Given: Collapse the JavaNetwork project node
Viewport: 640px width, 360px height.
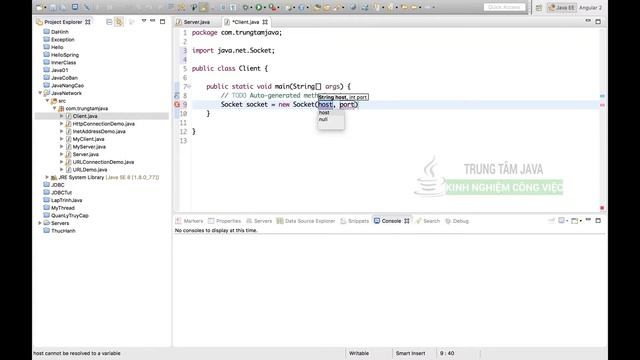Looking at the screenshot, I should point(40,93).
